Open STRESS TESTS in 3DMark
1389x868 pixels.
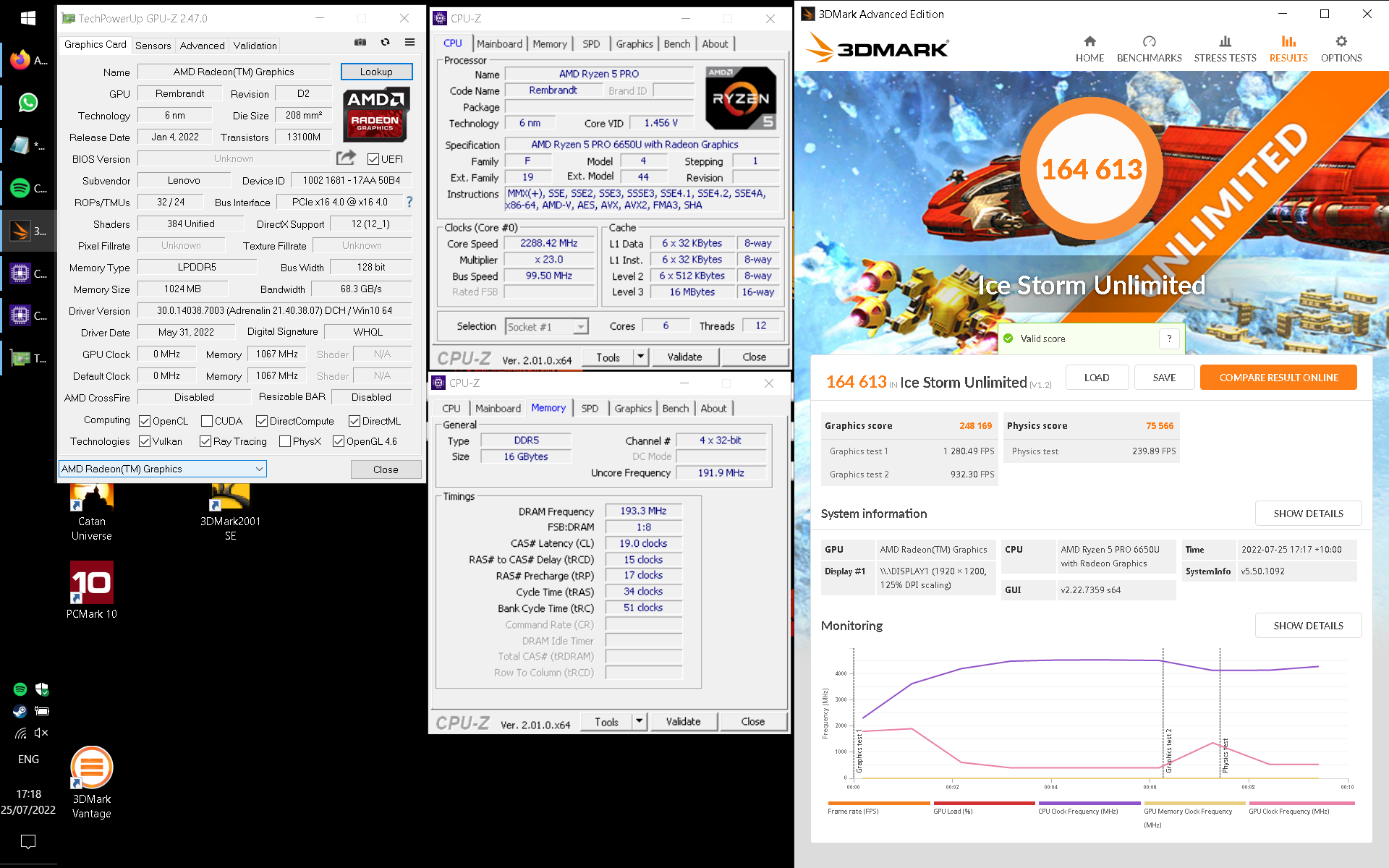click(x=1225, y=48)
